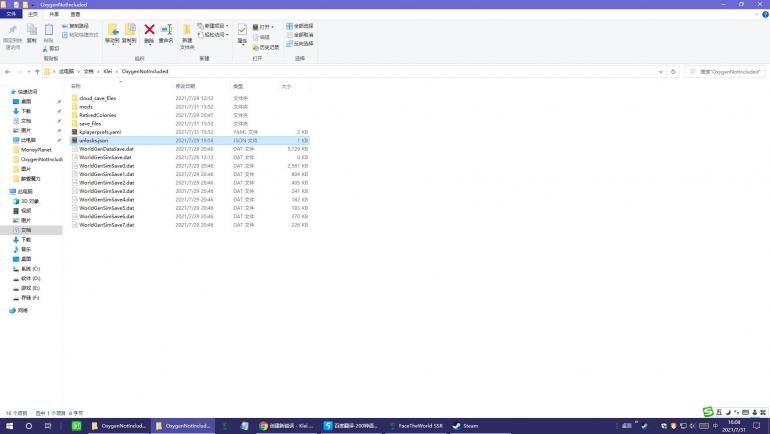Open the Open (打开) dropdown in ribbon
The width and height of the screenshot is (770, 434).
[263, 27]
